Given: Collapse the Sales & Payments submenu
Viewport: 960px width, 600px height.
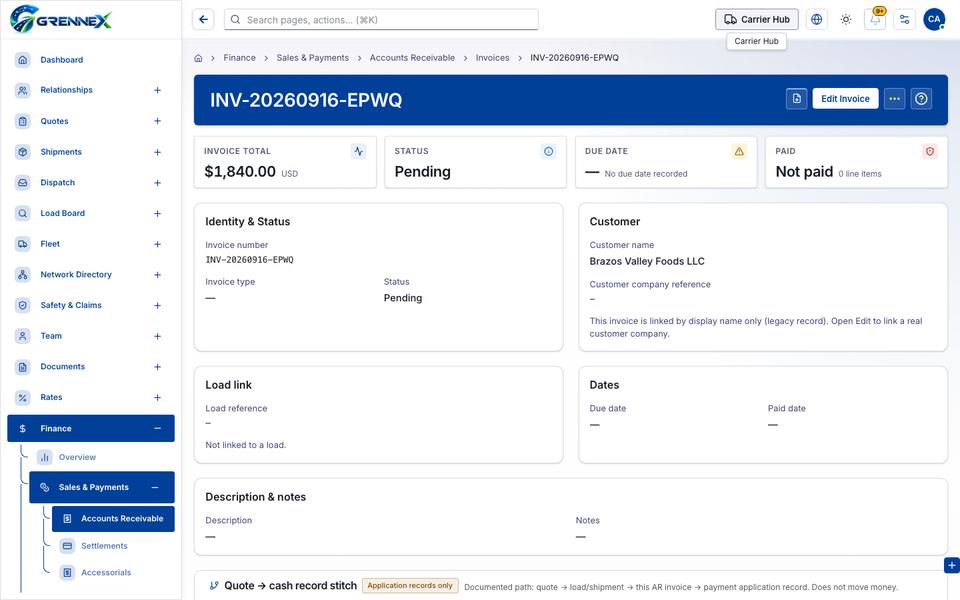Looking at the screenshot, I should click(x=155, y=487).
